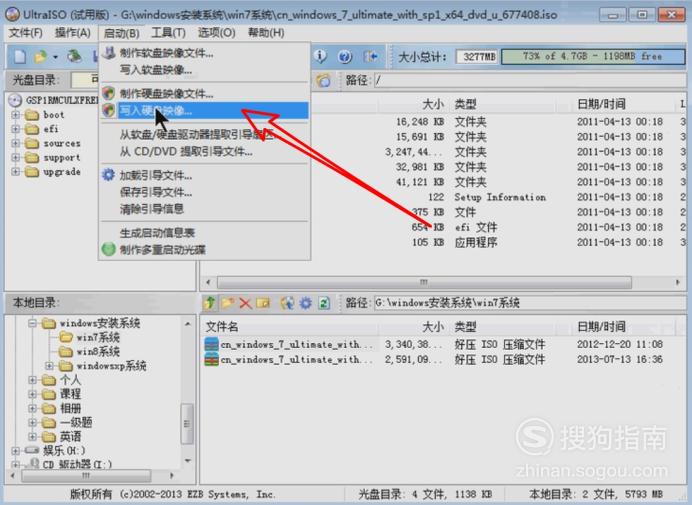This screenshot has height=505, width=692.
Task: Click the 2013-07-13 16:36 date cell
Action: tap(620, 359)
